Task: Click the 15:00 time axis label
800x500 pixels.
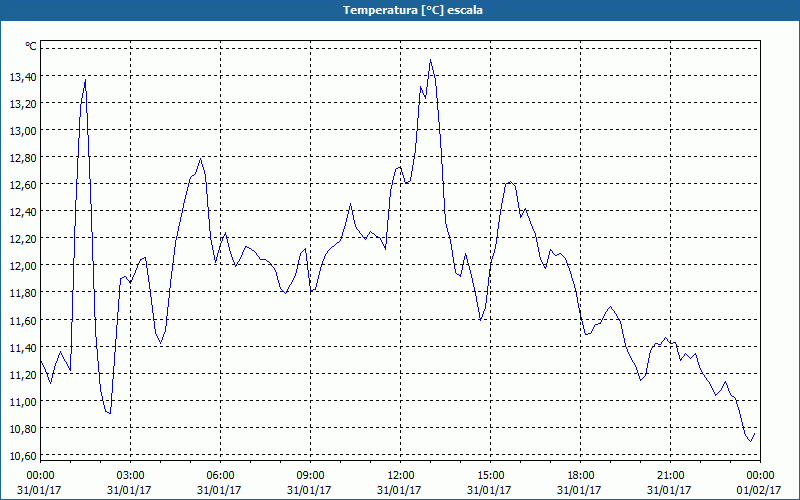Action: (x=490, y=476)
